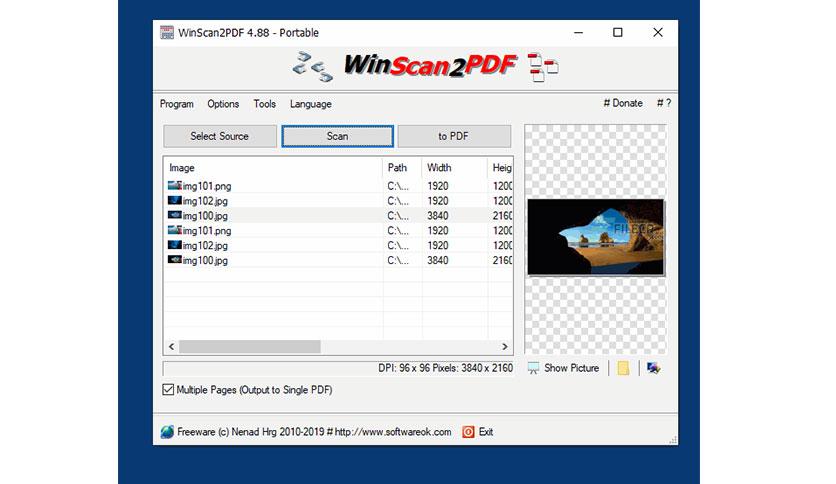Click the Exit label in footer

click(x=486, y=432)
